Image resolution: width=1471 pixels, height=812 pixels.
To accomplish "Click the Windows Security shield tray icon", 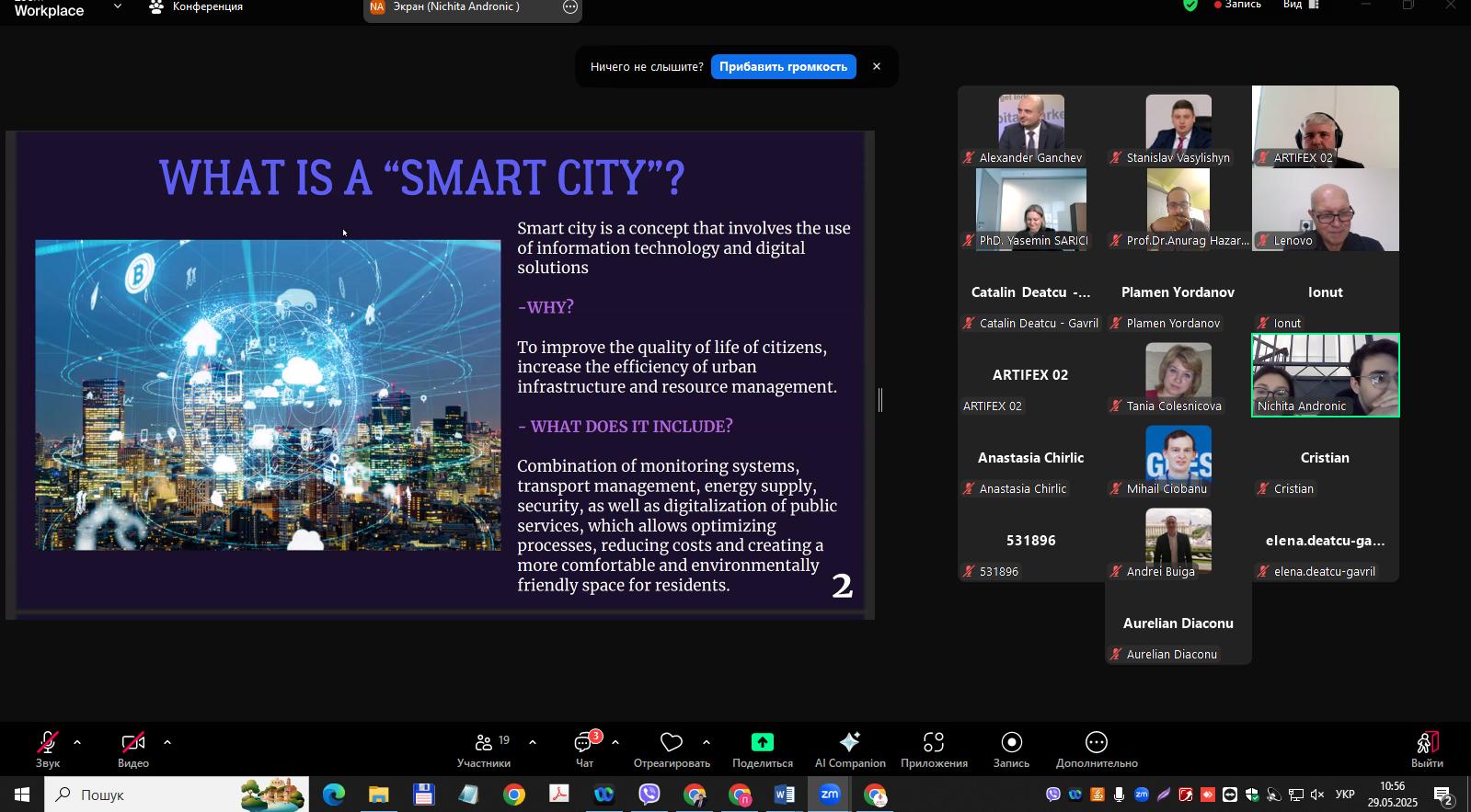I will pos(1252,795).
